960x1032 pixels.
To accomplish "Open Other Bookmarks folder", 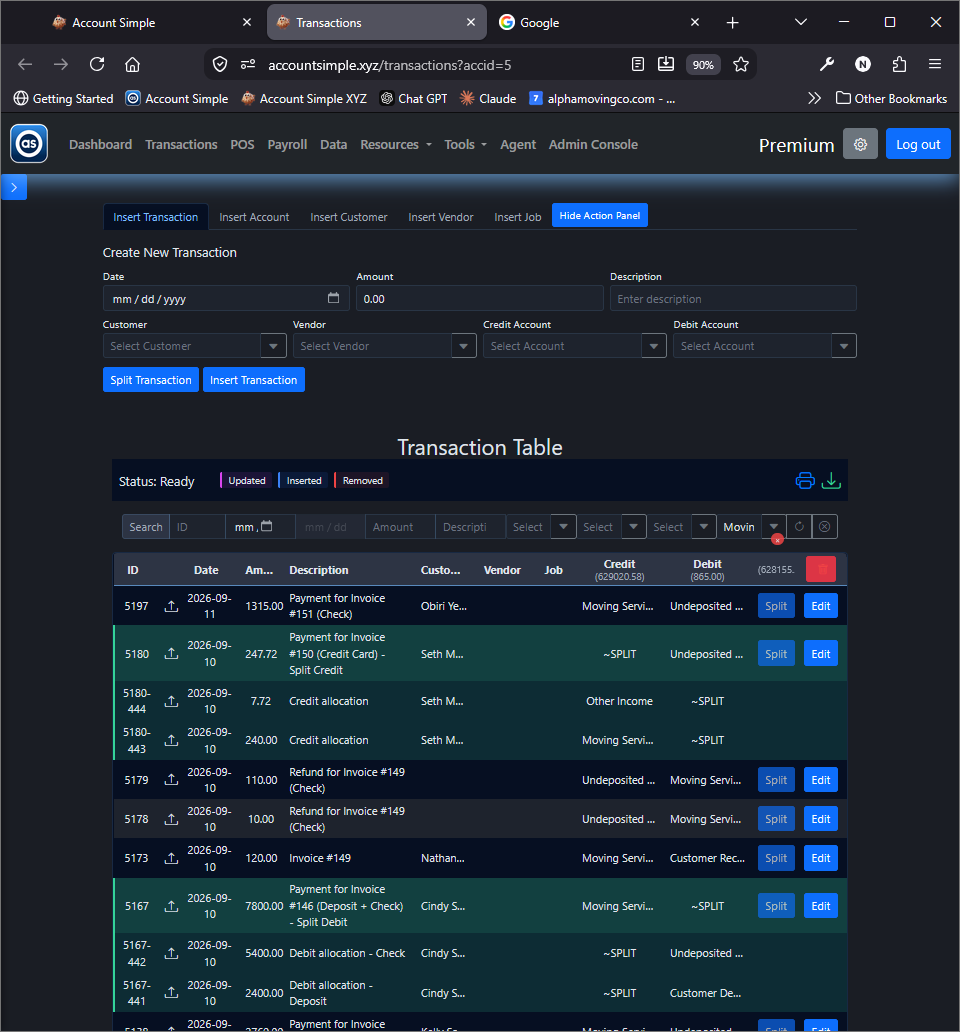I will point(892,99).
